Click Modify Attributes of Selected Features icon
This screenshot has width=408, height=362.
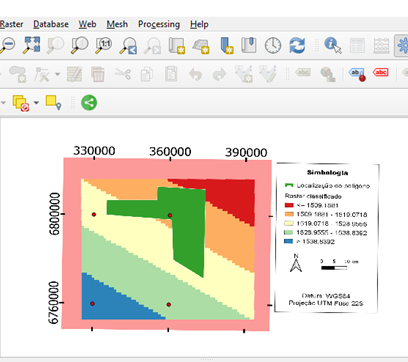pos(74,74)
